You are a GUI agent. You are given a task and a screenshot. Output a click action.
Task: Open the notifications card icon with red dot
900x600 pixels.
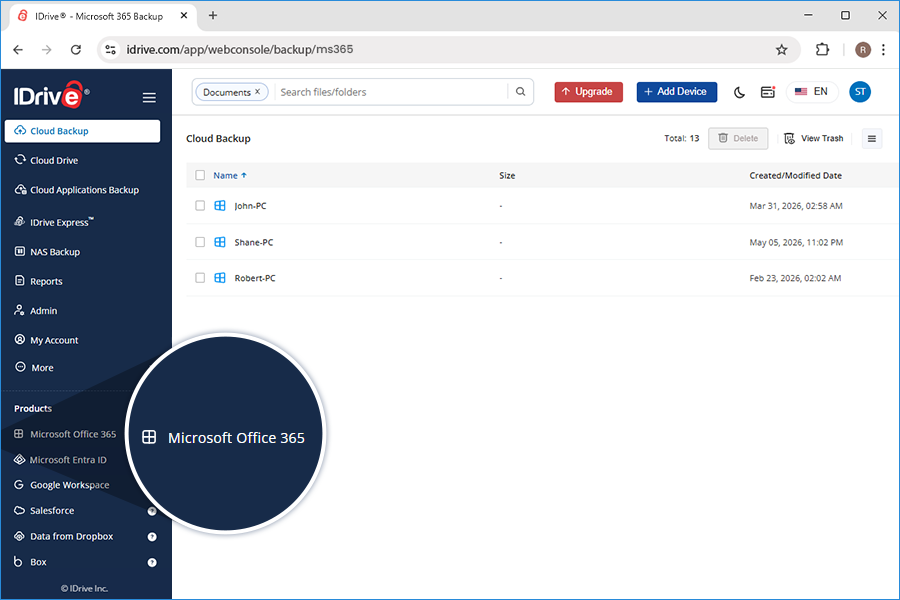pyautogui.click(x=768, y=92)
